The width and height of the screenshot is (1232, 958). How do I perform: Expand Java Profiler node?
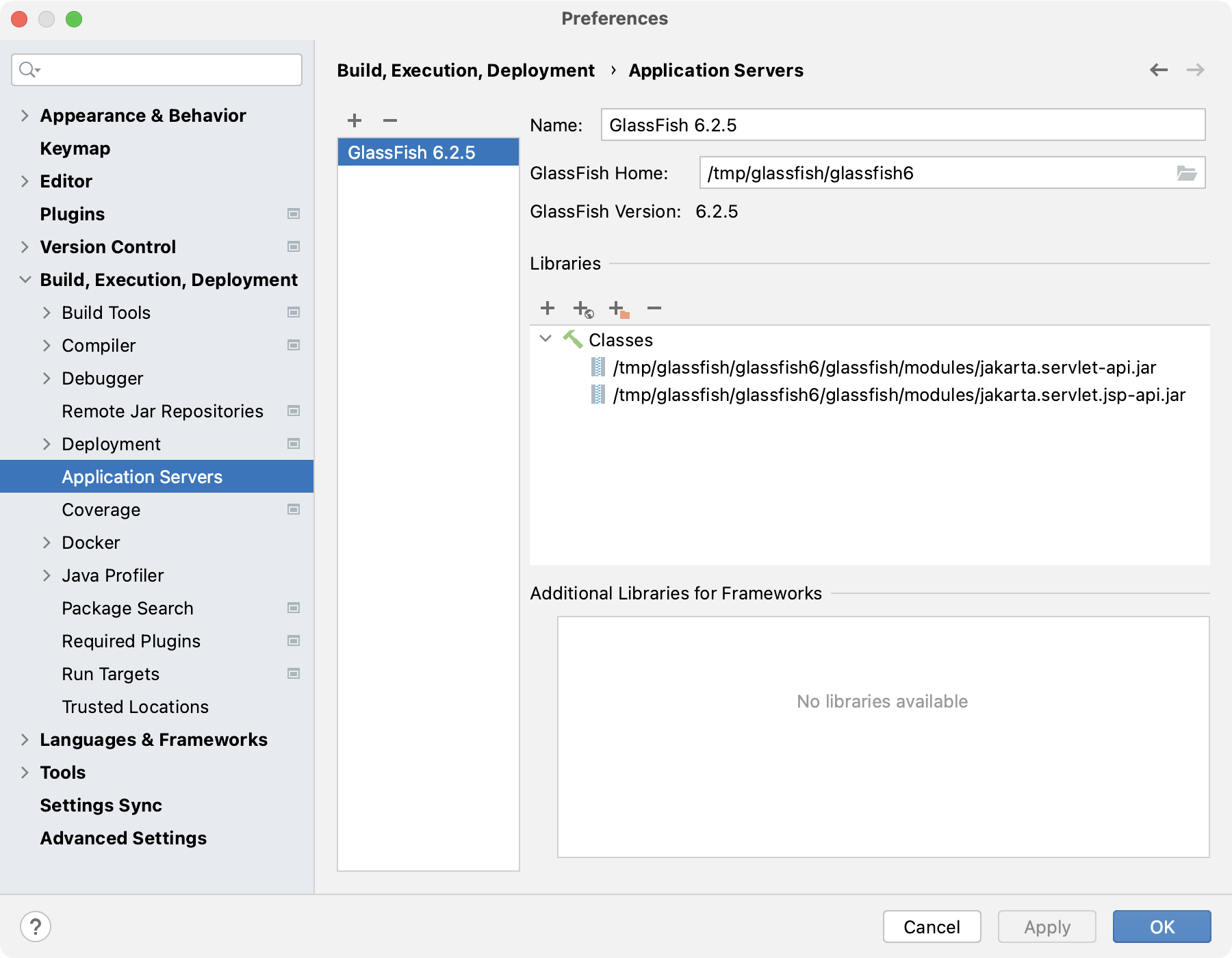[47, 575]
